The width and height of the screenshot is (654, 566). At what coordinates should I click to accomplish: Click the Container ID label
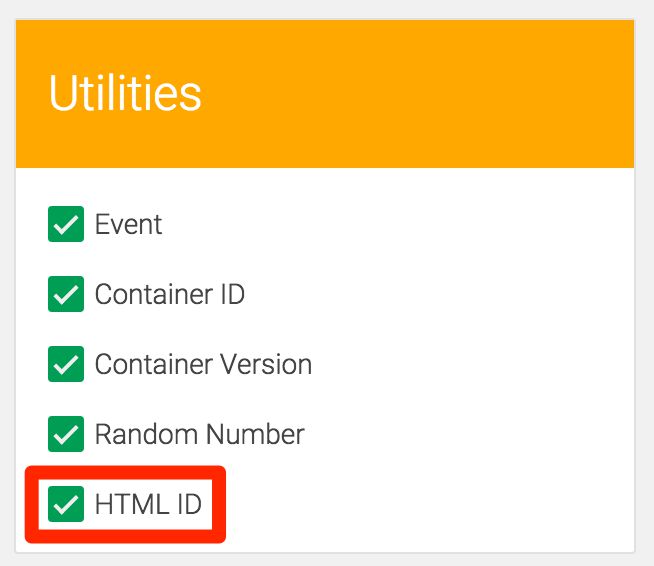170,294
